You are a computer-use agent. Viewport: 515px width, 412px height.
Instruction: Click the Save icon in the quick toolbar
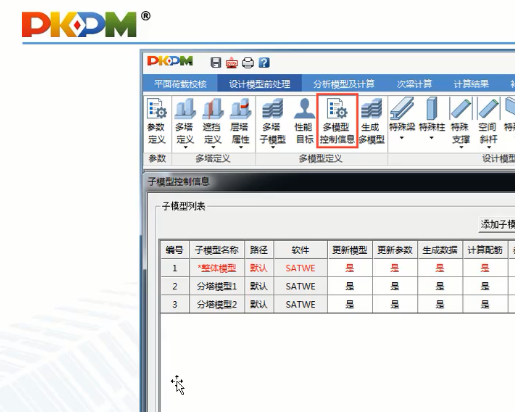(216, 62)
